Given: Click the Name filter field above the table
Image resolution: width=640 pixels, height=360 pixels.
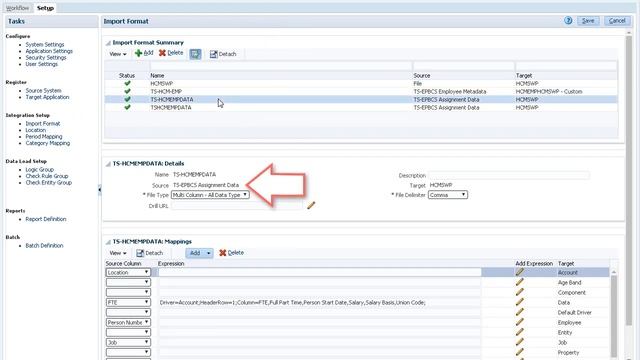Looking at the screenshot, I should click(281, 66).
